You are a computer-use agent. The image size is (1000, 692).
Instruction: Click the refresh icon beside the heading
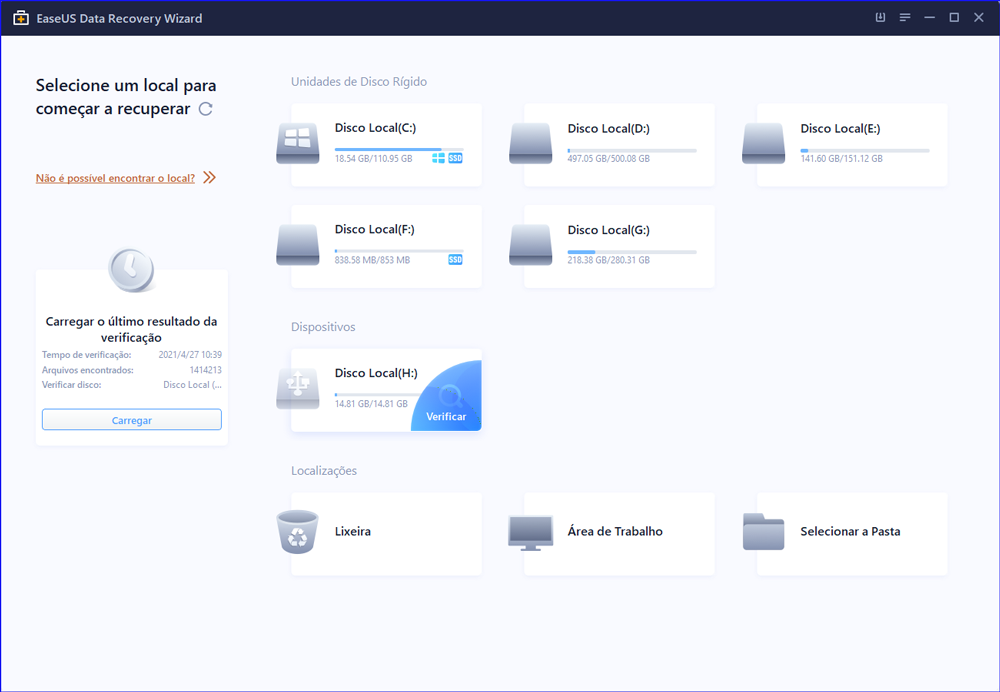(205, 109)
